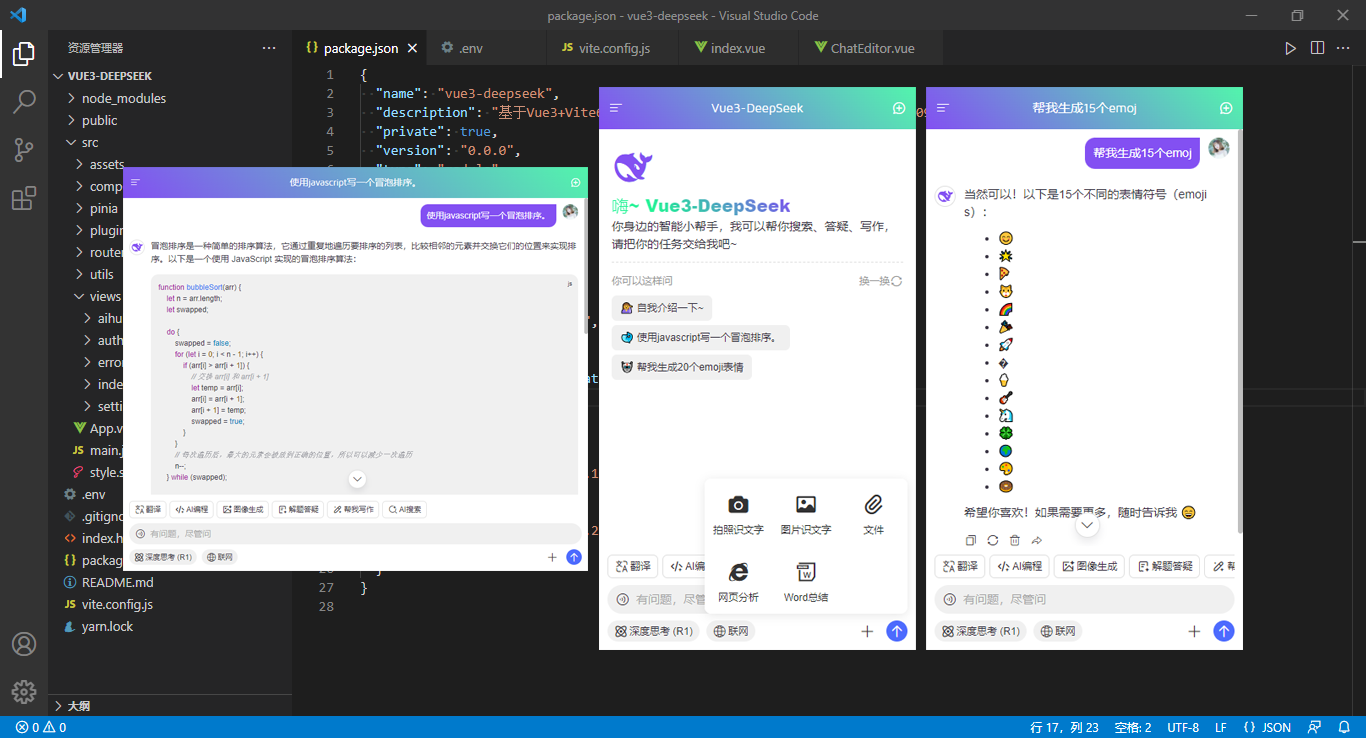Click 图像生成 in the 帮我生成15个emoj chat
Viewport: 1366px width, 738px height.
(1088, 566)
